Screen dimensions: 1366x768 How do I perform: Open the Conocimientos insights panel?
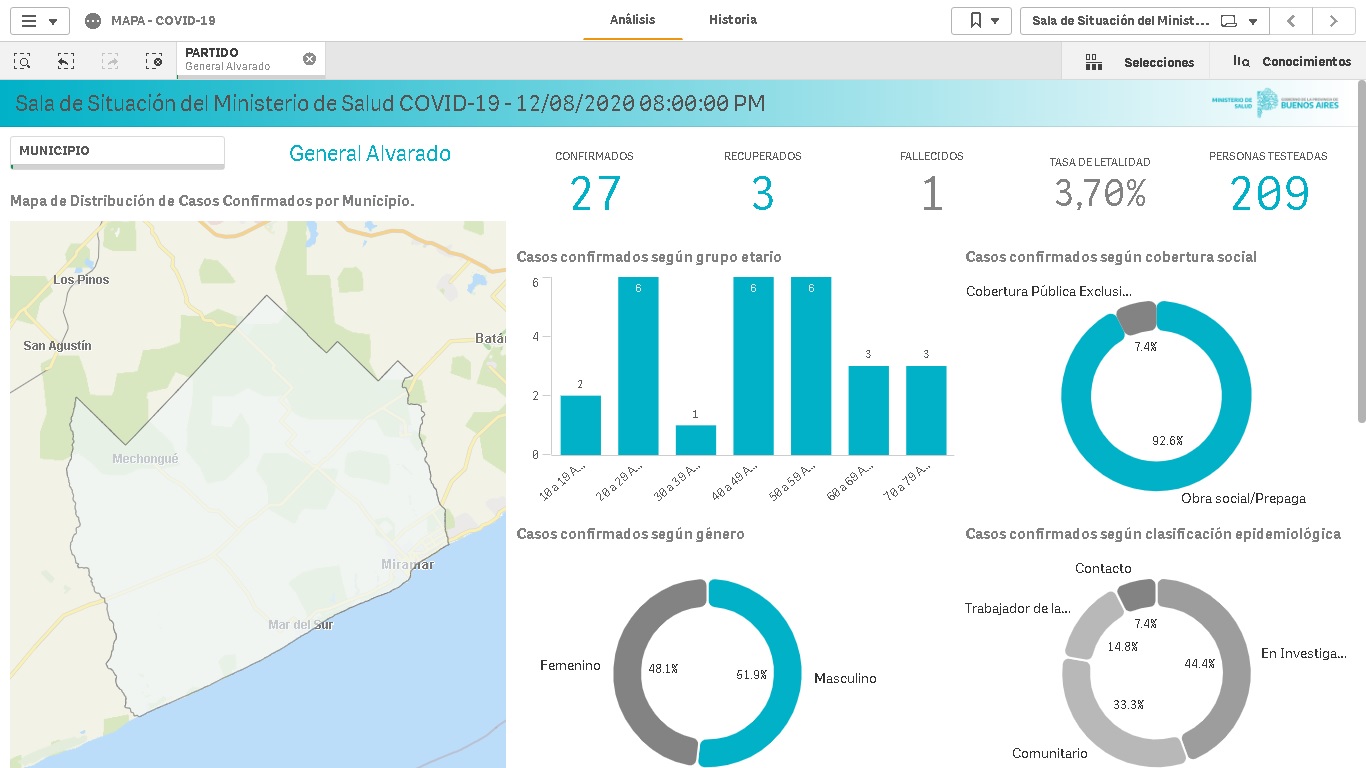coord(1291,62)
